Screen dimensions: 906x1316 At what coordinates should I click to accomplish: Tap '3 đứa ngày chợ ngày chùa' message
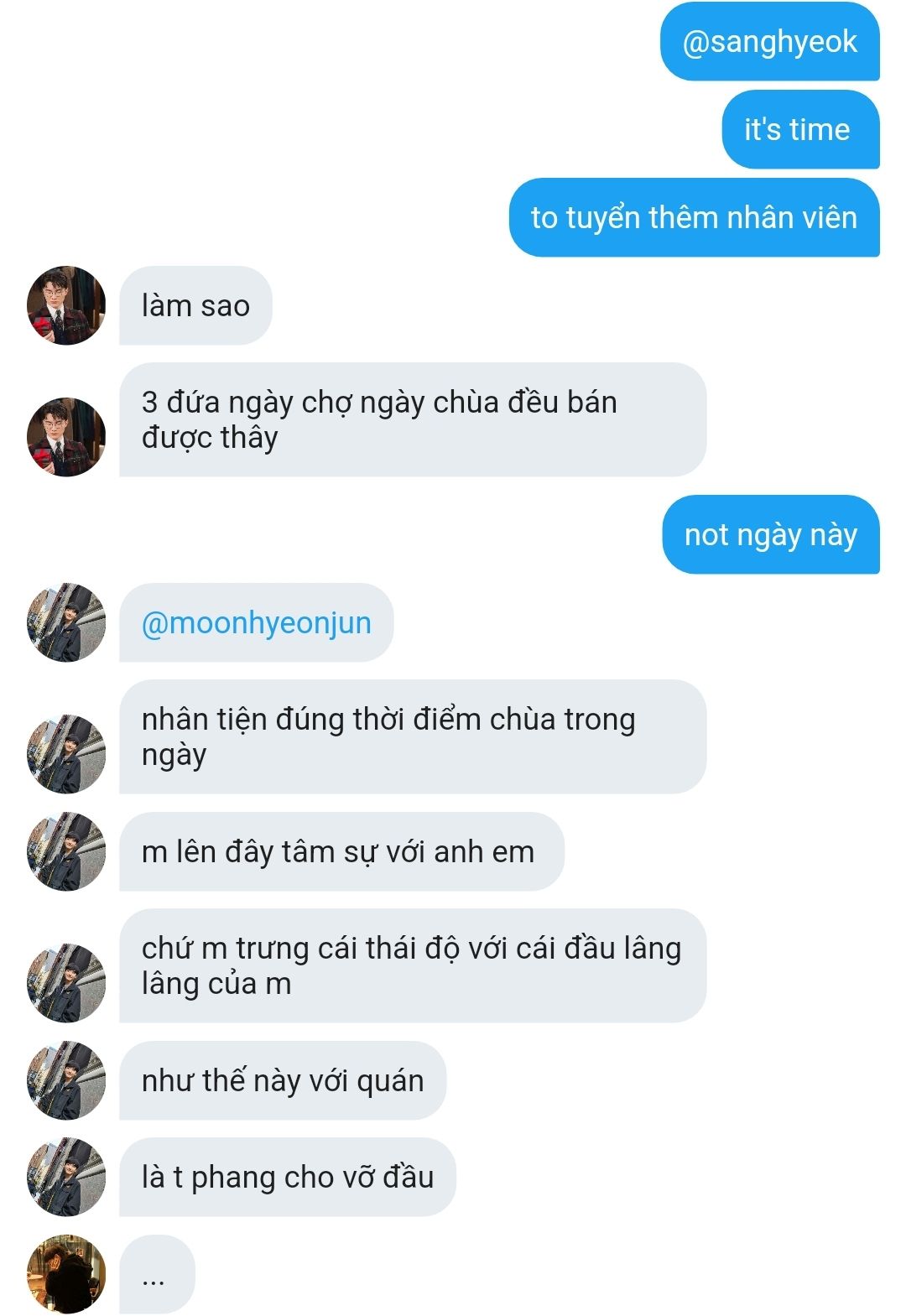[413, 419]
